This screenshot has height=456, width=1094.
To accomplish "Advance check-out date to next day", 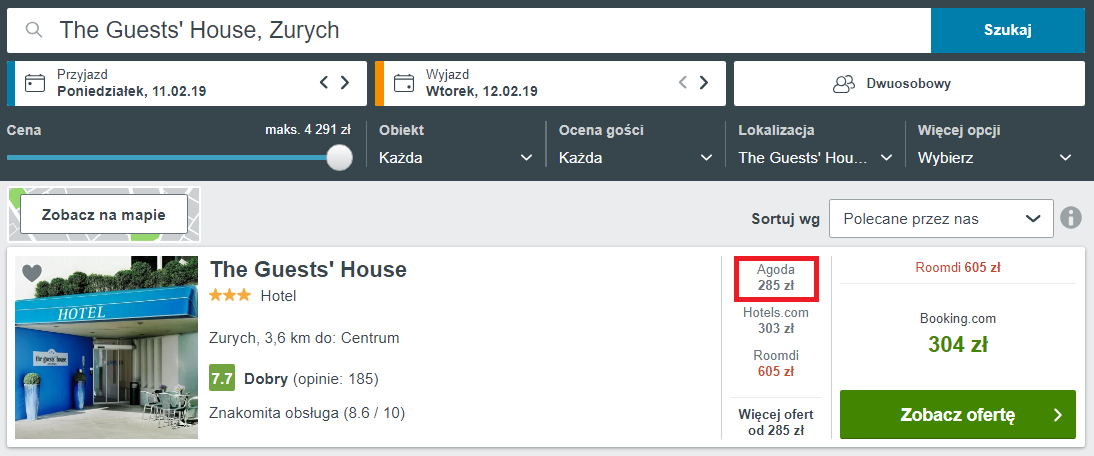I will coord(704,83).
